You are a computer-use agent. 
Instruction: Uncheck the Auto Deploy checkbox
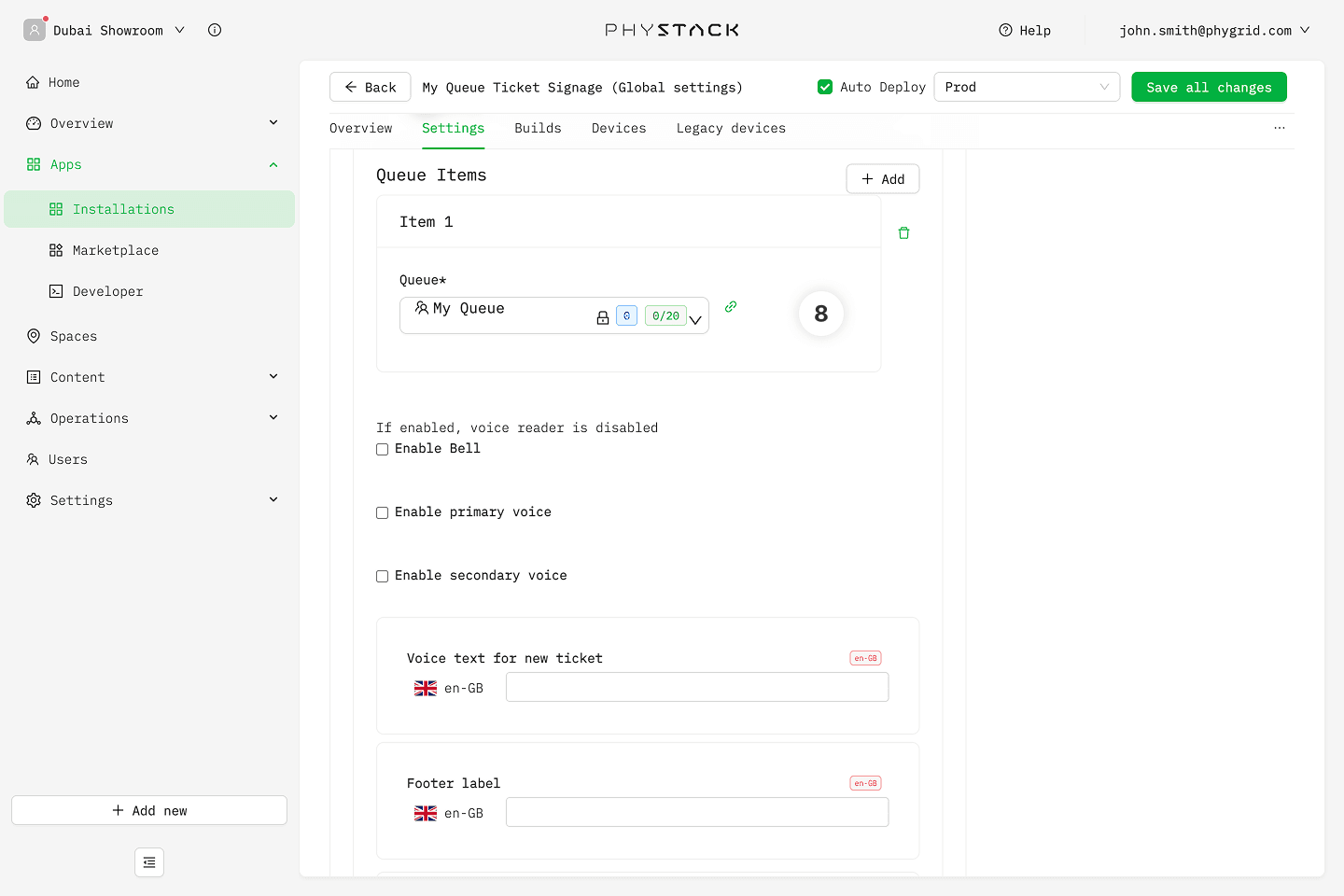825,87
